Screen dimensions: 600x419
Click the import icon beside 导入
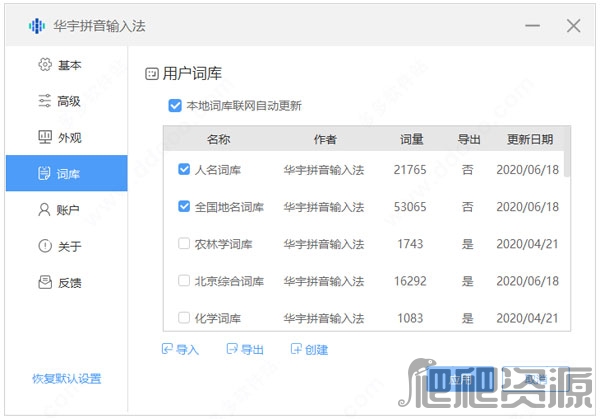click(167, 349)
